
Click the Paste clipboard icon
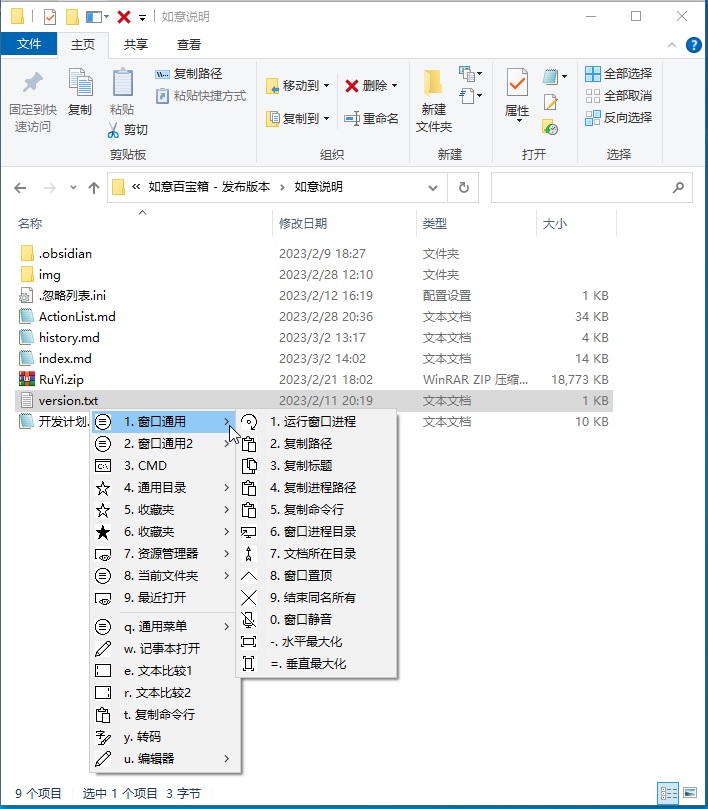(x=123, y=82)
